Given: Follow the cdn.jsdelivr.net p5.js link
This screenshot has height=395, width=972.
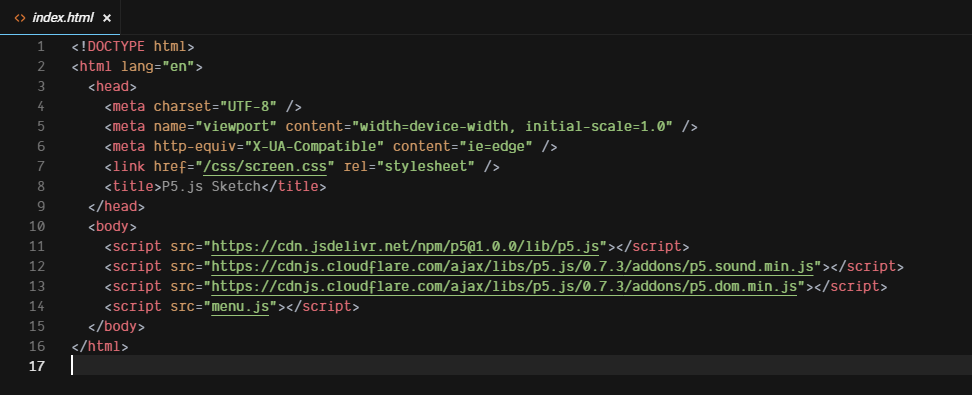Looking at the screenshot, I should [x=405, y=247].
